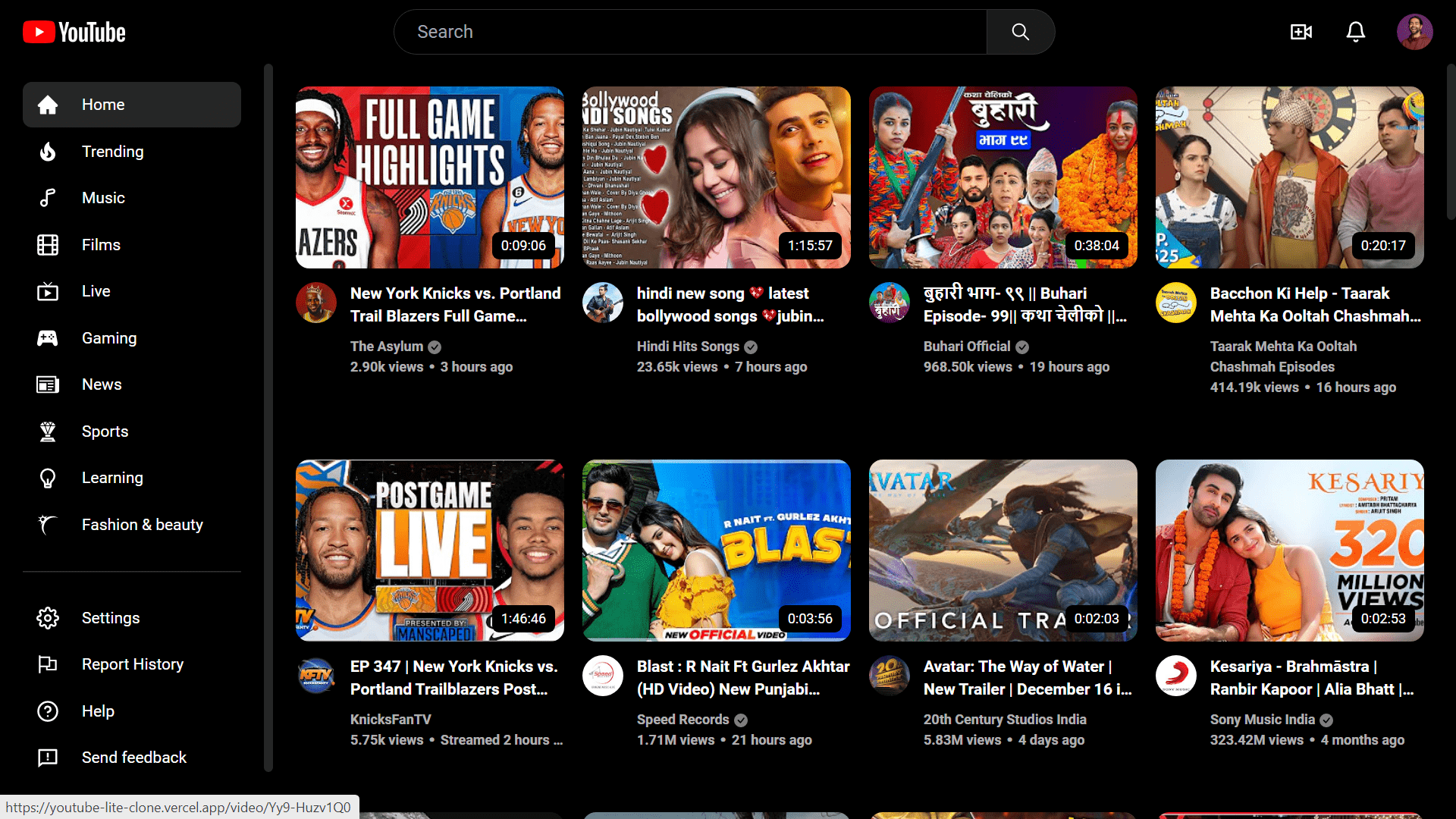Click the Send feedback link
The width and height of the screenshot is (1456, 819).
coord(133,758)
